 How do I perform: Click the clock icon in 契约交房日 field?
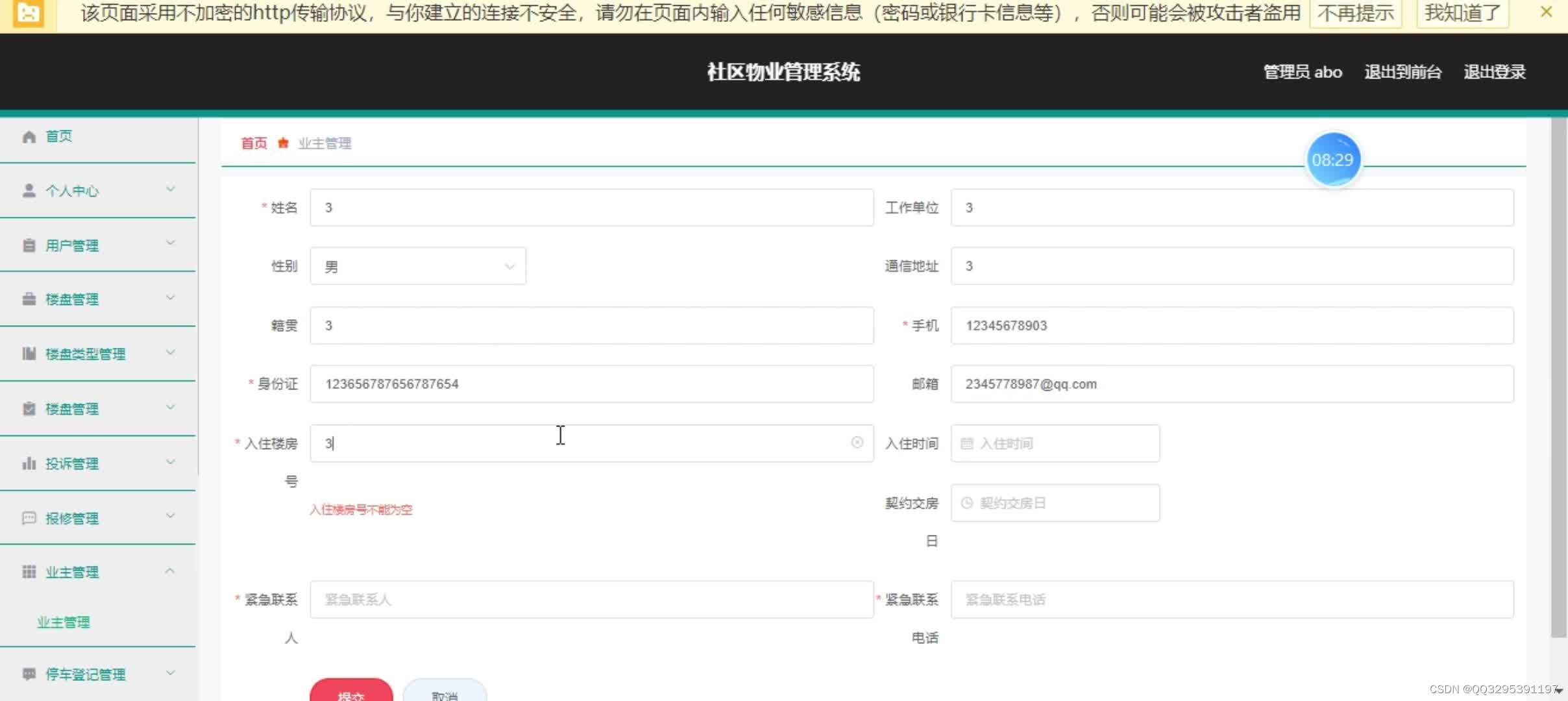click(x=966, y=503)
